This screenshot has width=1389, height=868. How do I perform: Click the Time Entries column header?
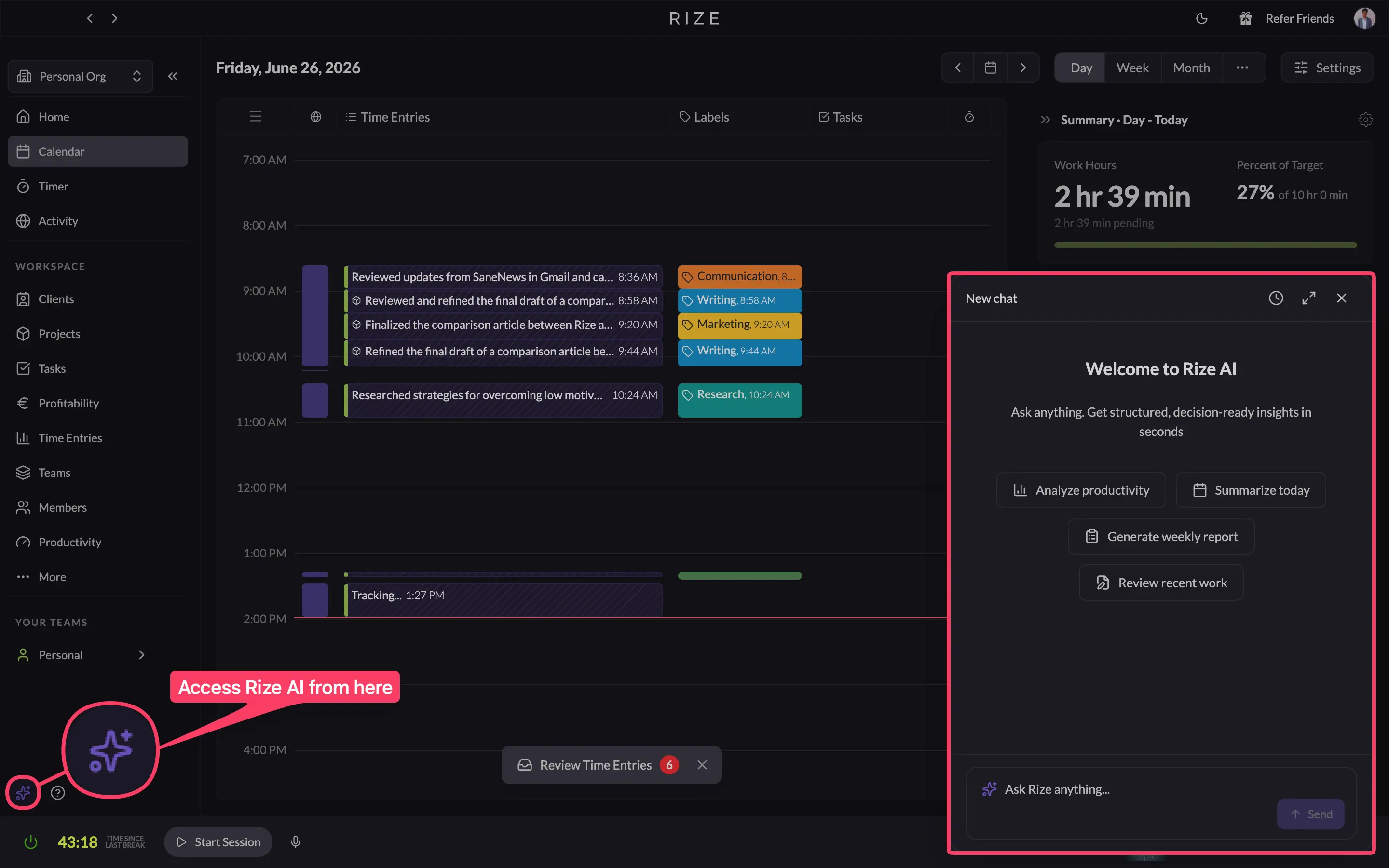point(387,117)
